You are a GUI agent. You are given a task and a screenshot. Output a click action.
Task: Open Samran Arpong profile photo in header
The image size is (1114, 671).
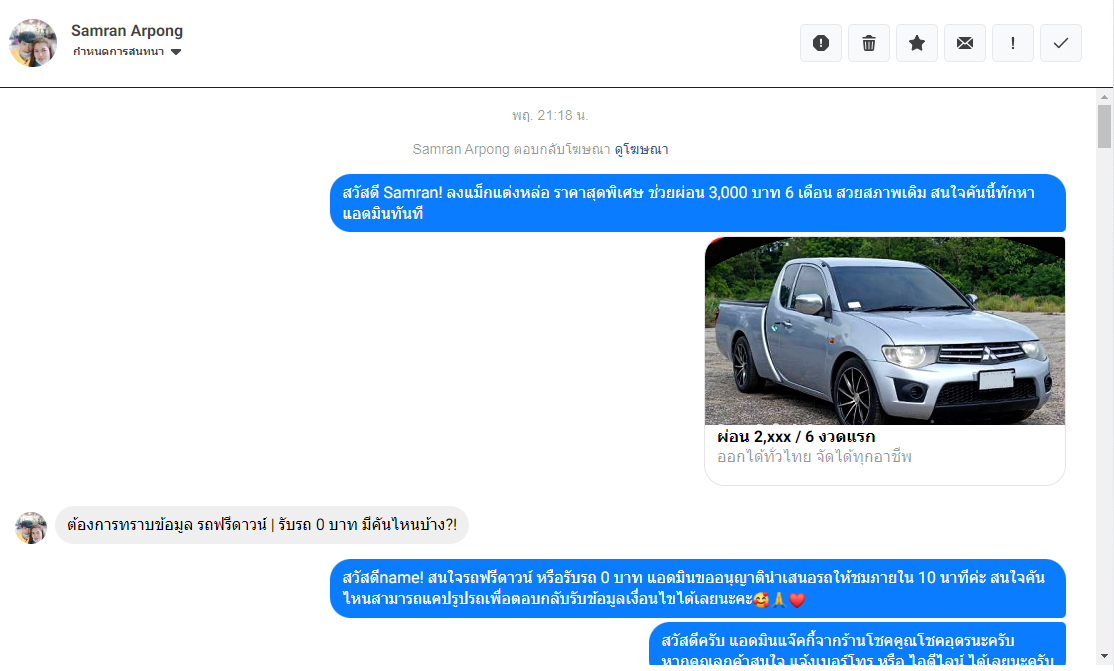(x=33, y=43)
